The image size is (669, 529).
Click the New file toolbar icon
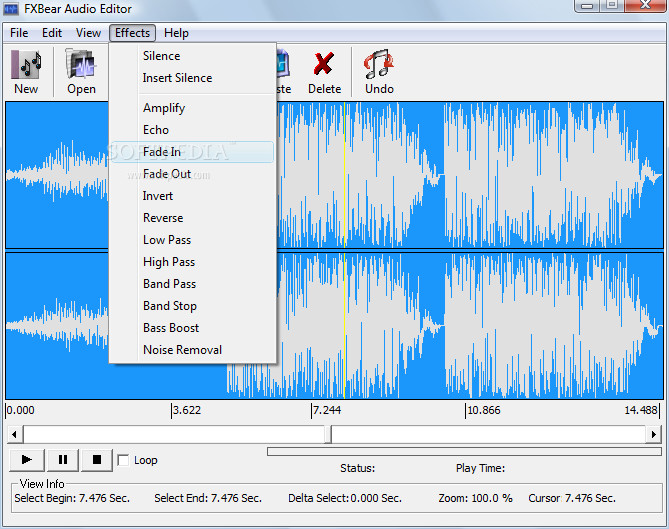coord(26,64)
